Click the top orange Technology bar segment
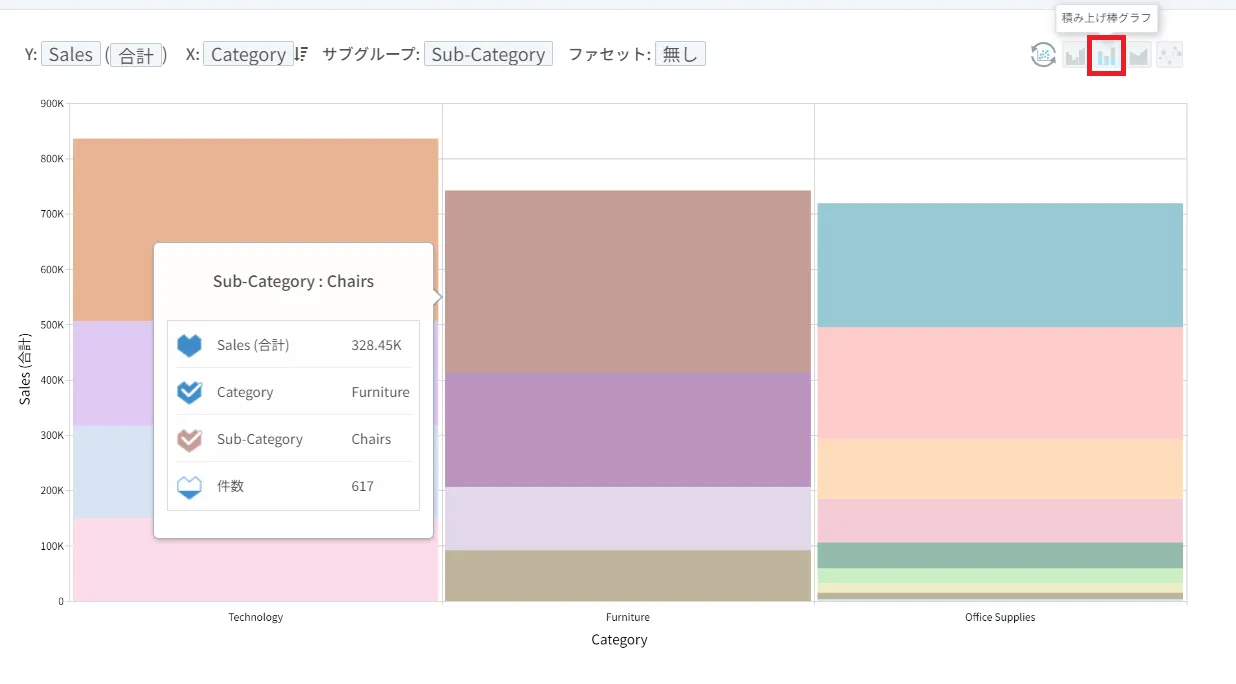The height and width of the screenshot is (684, 1236). (255, 200)
